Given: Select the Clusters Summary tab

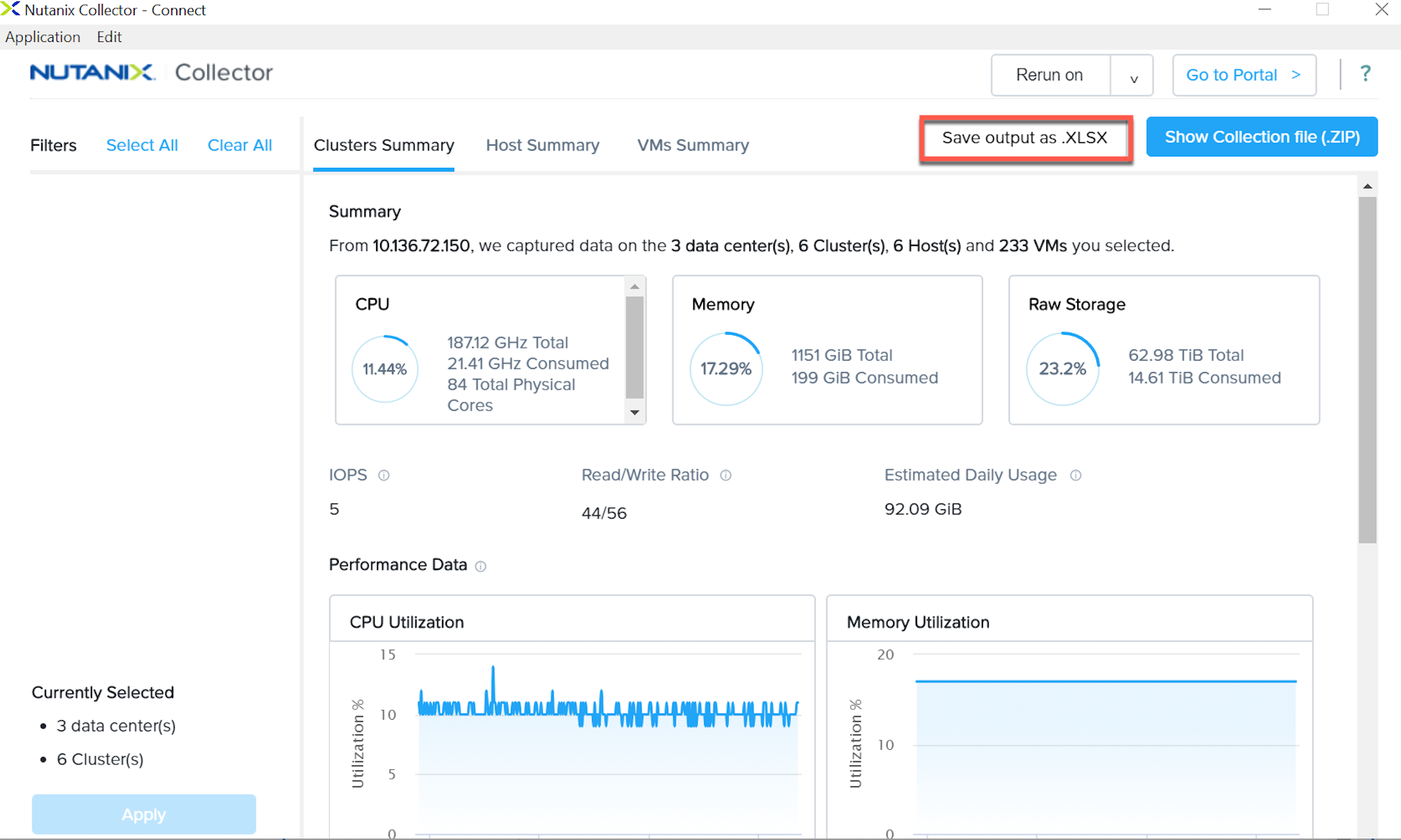Looking at the screenshot, I should (384, 145).
